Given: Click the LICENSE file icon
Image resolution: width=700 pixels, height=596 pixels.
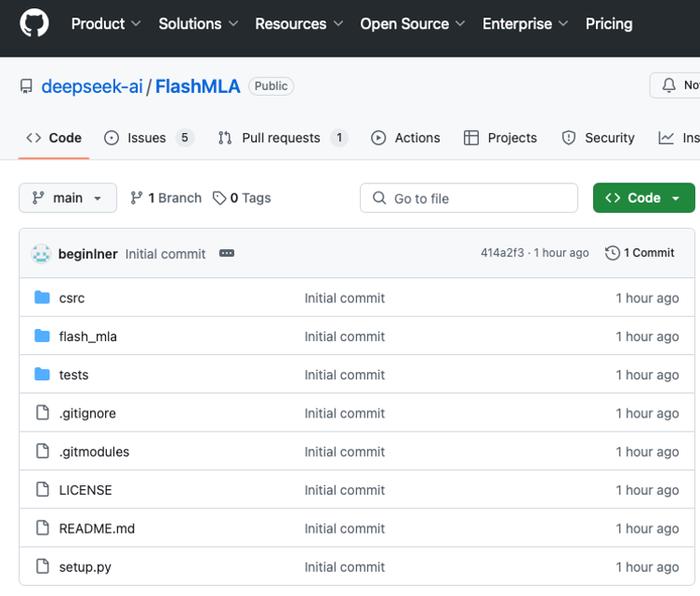Looking at the screenshot, I should pyautogui.click(x=42, y=490).
